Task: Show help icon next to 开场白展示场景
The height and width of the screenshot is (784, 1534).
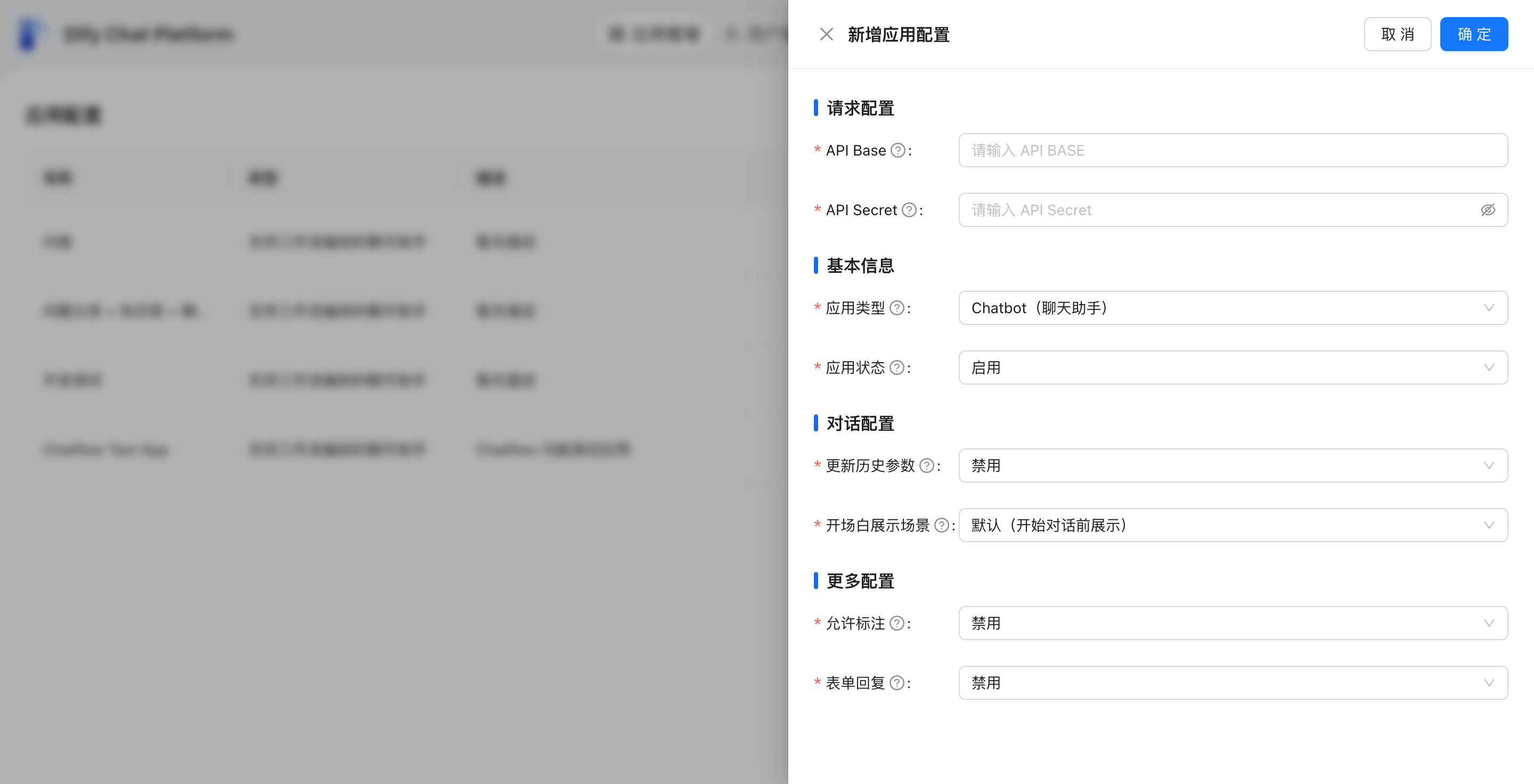Action: [941, 525]
